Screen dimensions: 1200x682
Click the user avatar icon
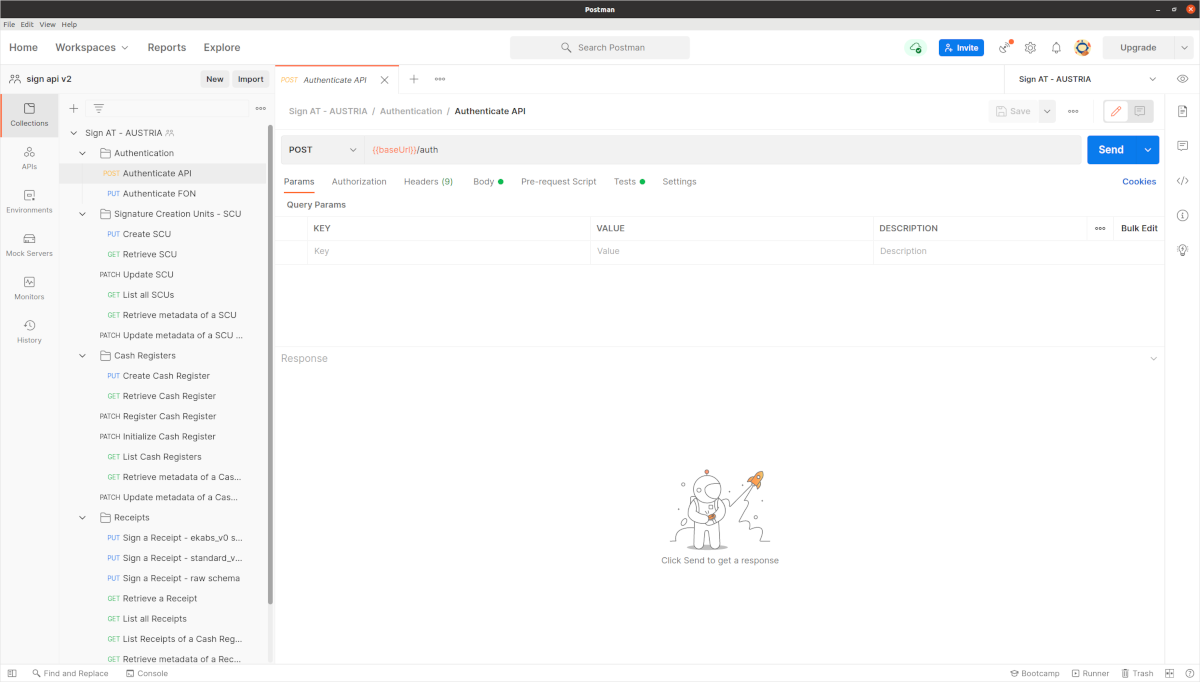(1082, 48)
